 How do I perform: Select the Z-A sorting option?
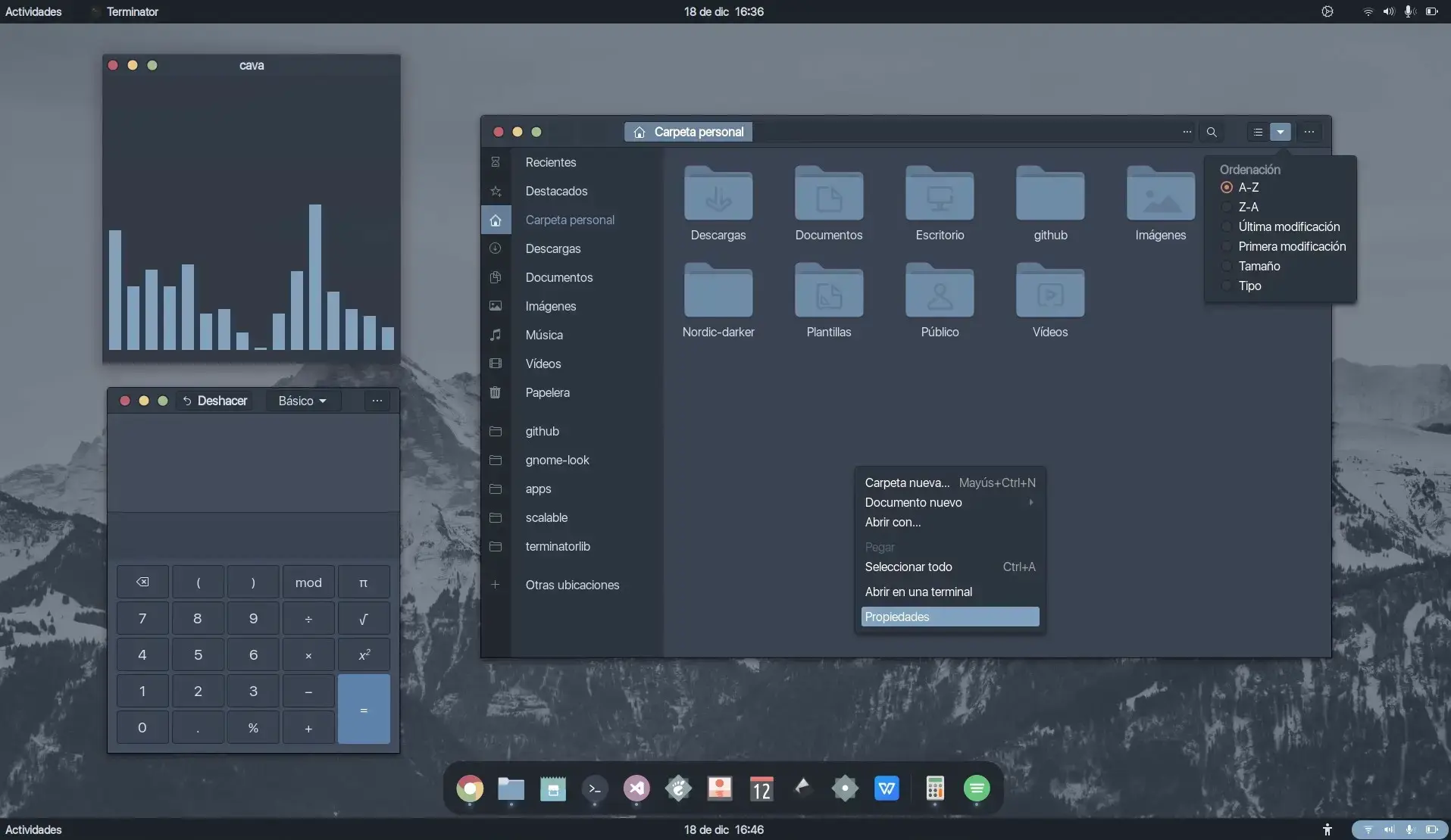click(1249, 207)
